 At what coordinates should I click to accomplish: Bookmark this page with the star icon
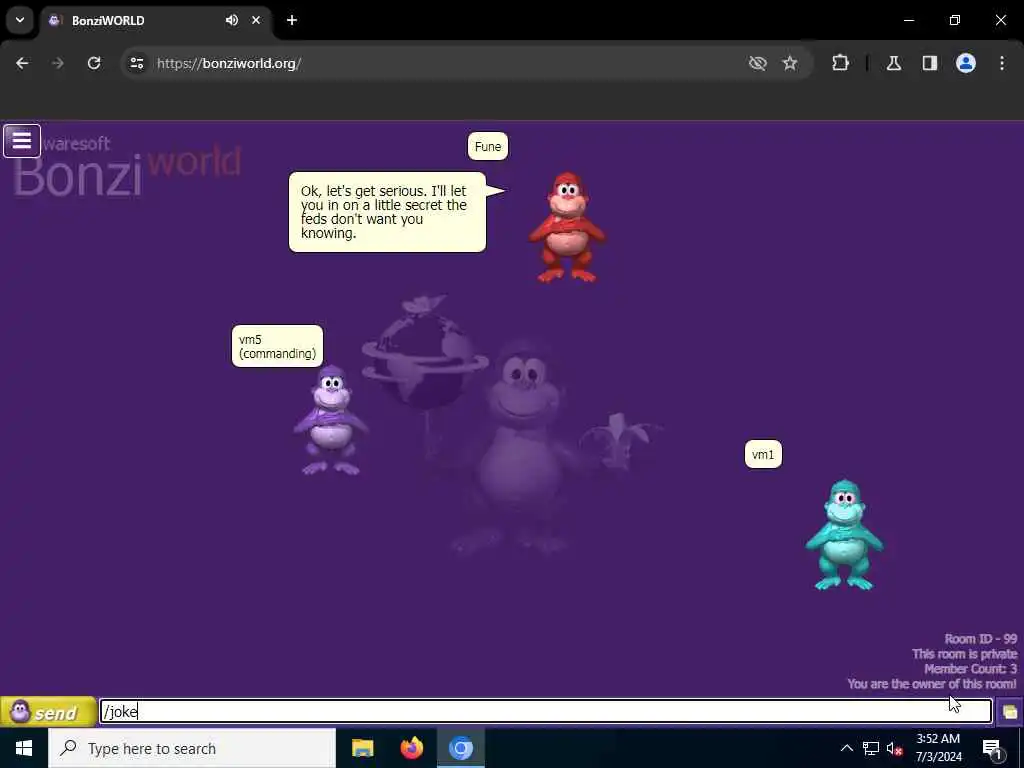790,63
